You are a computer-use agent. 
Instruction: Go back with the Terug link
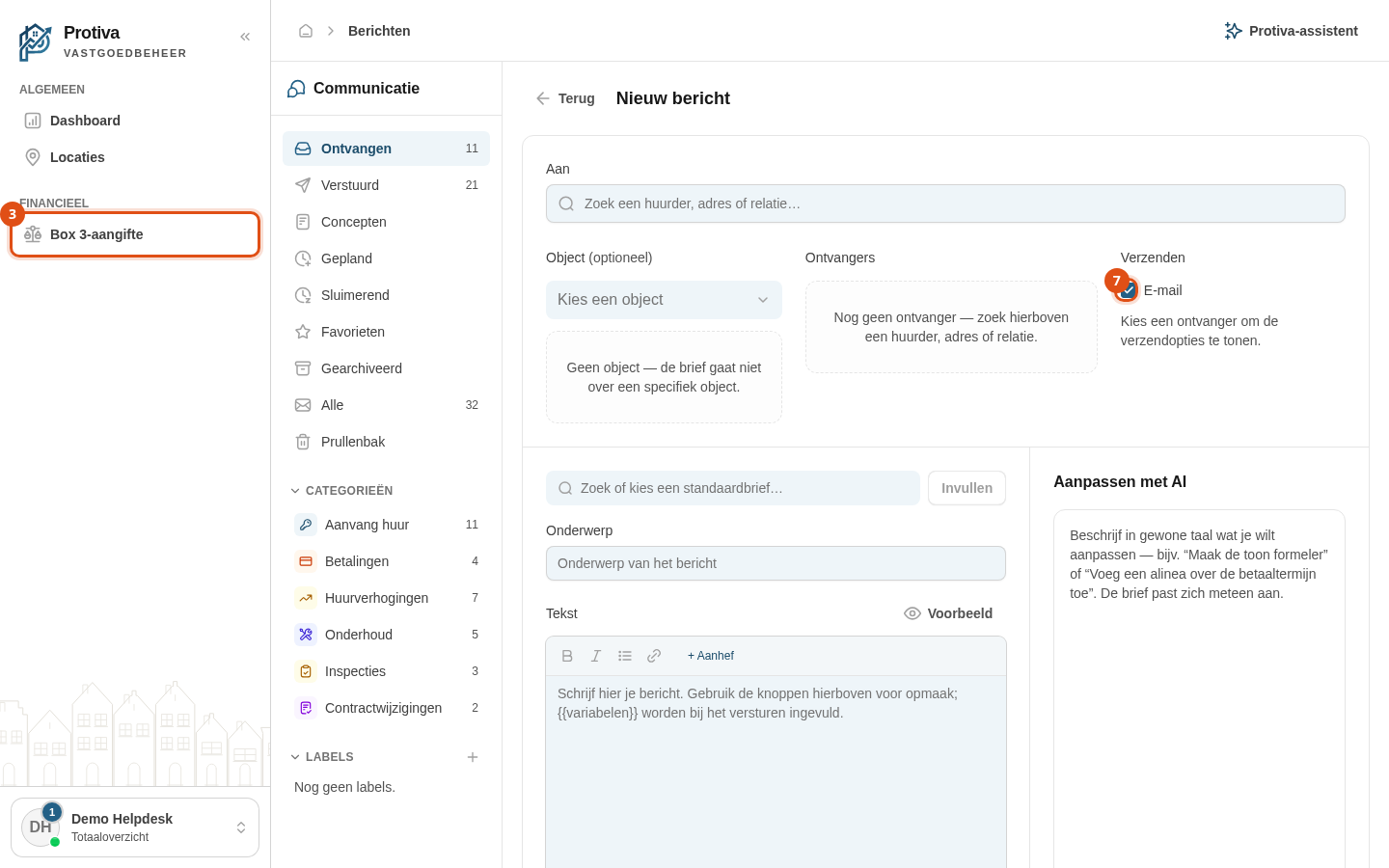coord(565,98)
